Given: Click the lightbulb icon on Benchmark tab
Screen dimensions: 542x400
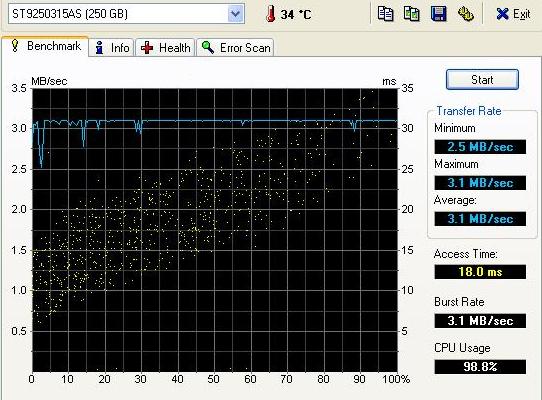Looking at the screenshot, I should click(15, 46).
